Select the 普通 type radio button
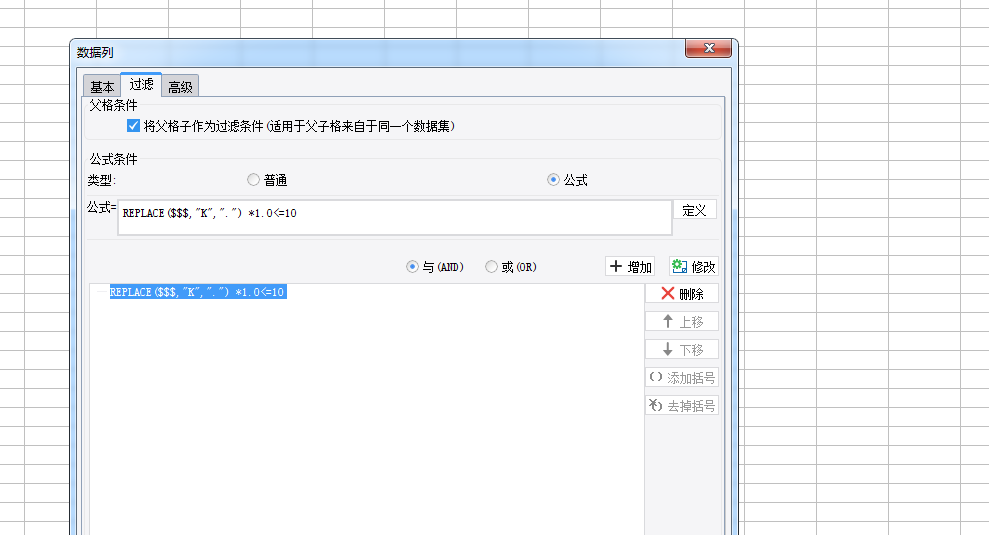Image resolution: width=989 pixels, height=535 pixels. (x=254, y=180)
